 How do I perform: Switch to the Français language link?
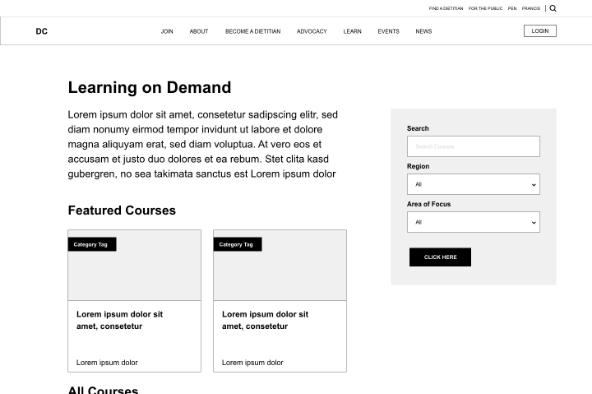(531, 8)
